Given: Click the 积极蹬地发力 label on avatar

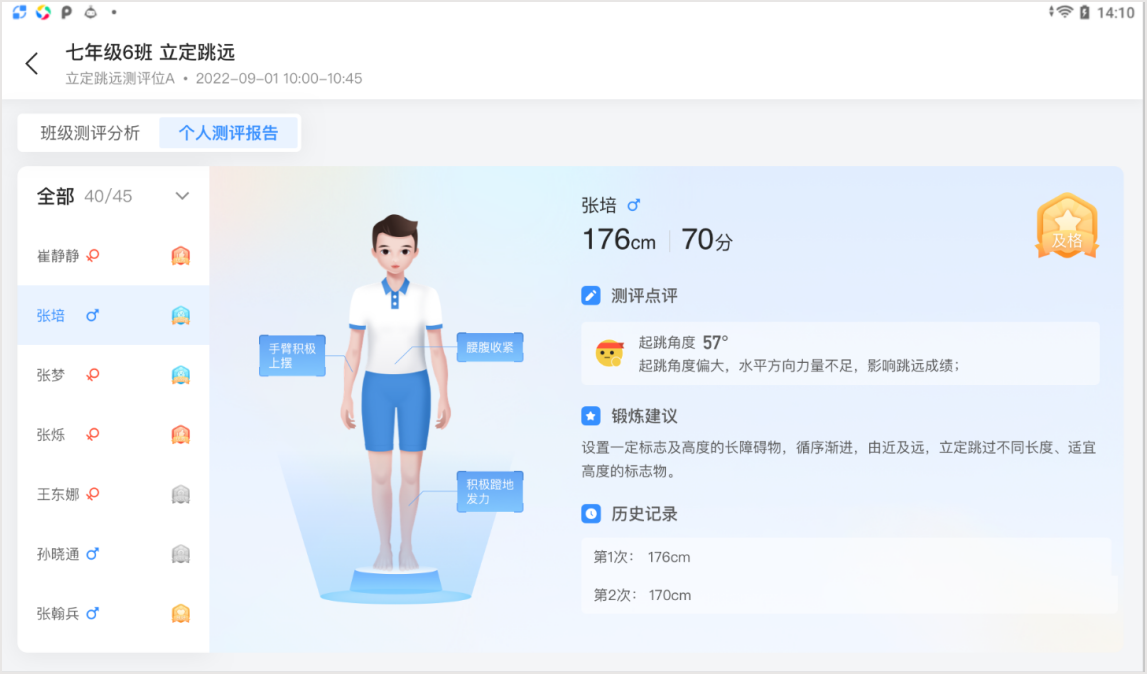Looking at the screenshot, I should point(490,492).
